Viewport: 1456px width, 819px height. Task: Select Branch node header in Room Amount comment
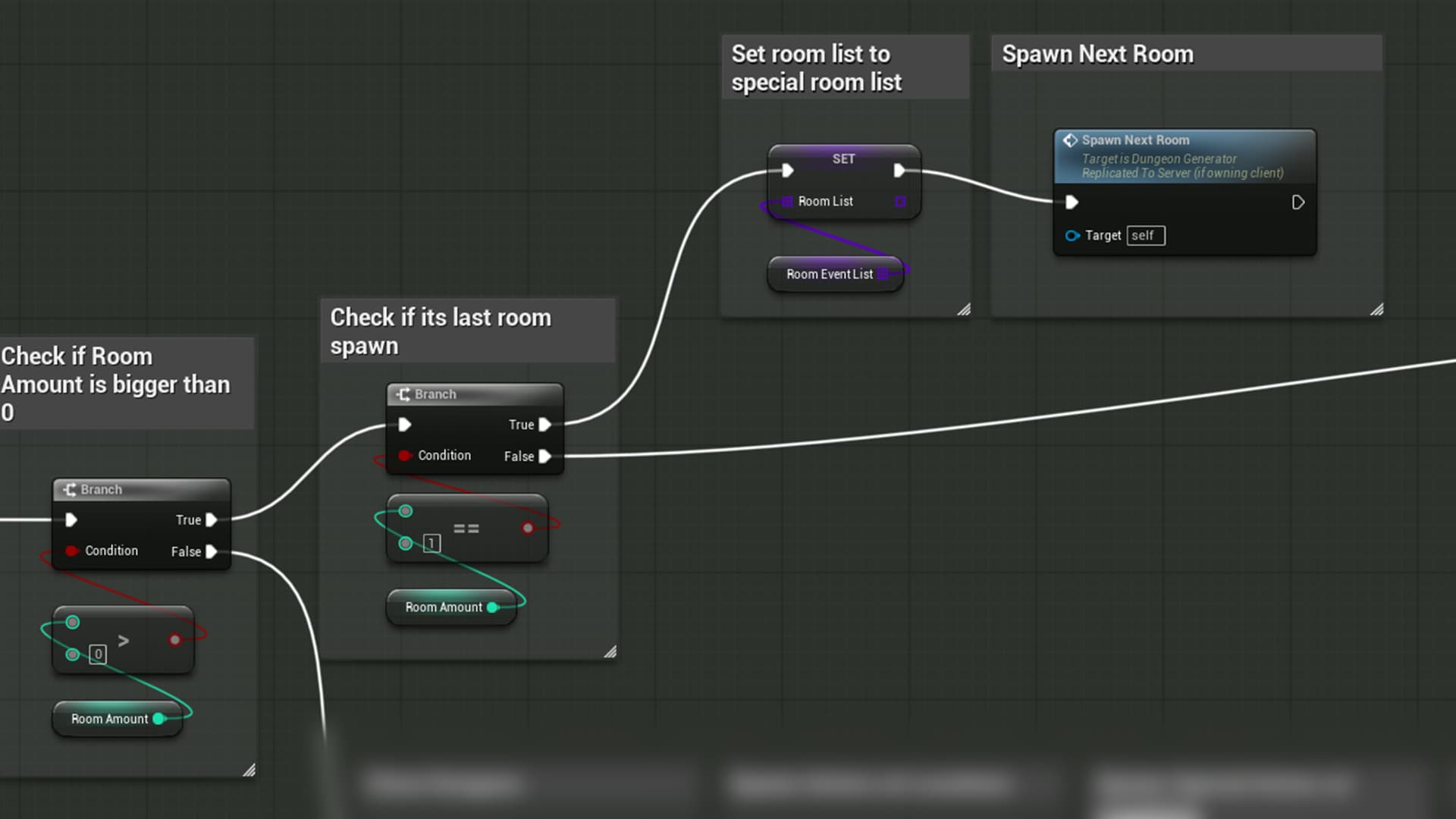141,490
